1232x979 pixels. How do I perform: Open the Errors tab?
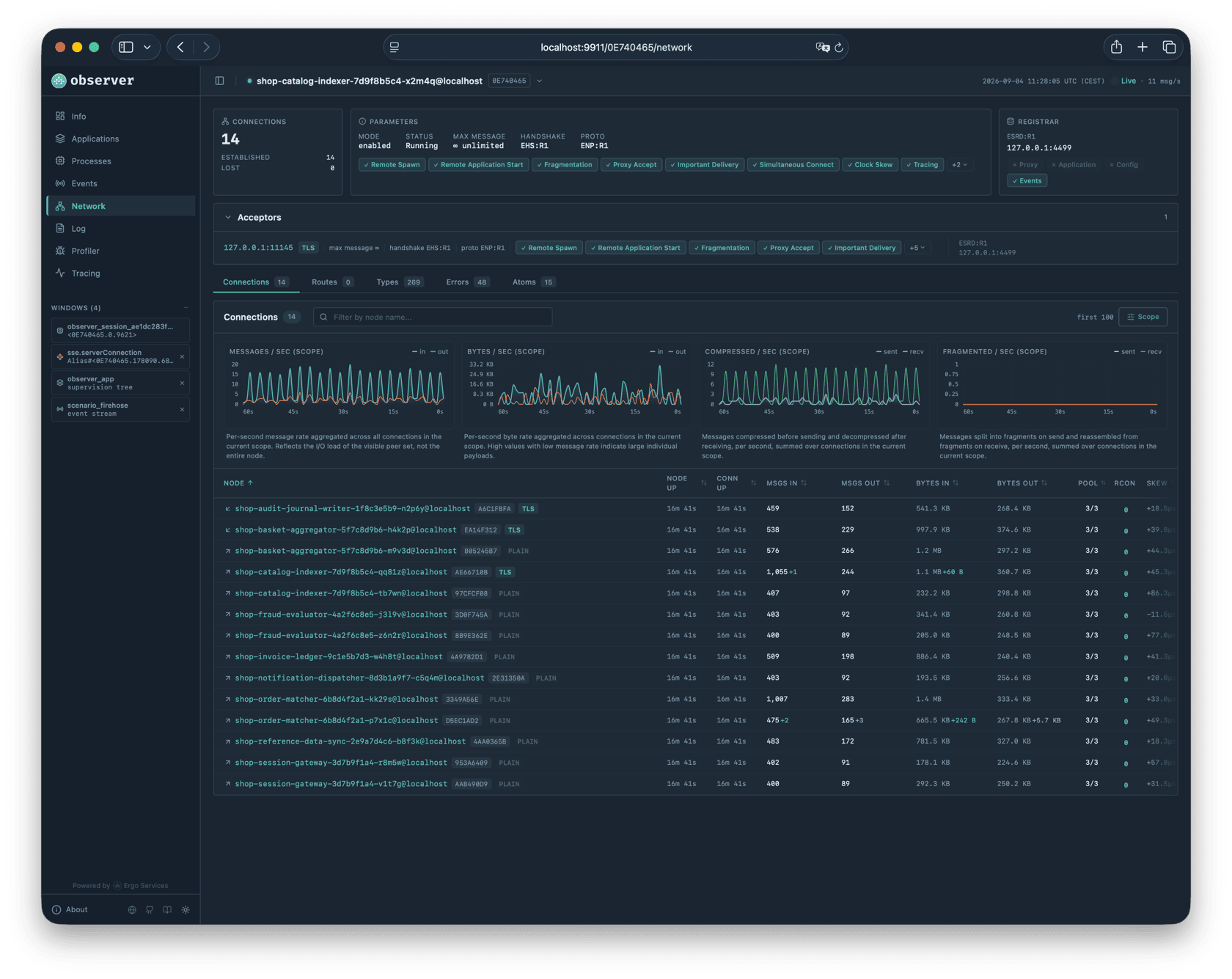468,282
